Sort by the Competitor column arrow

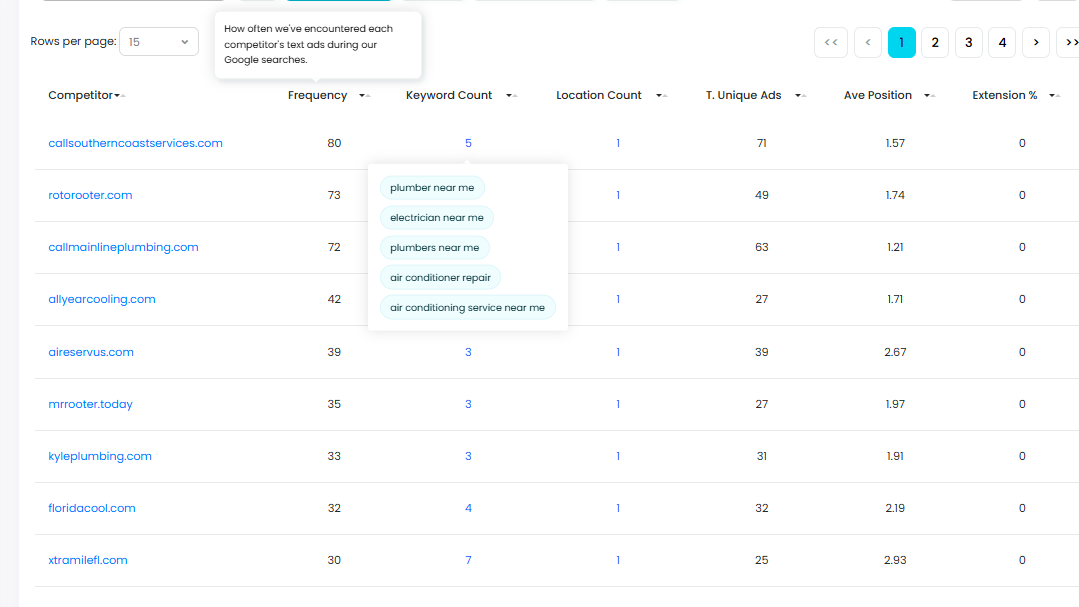coord(120,96)
